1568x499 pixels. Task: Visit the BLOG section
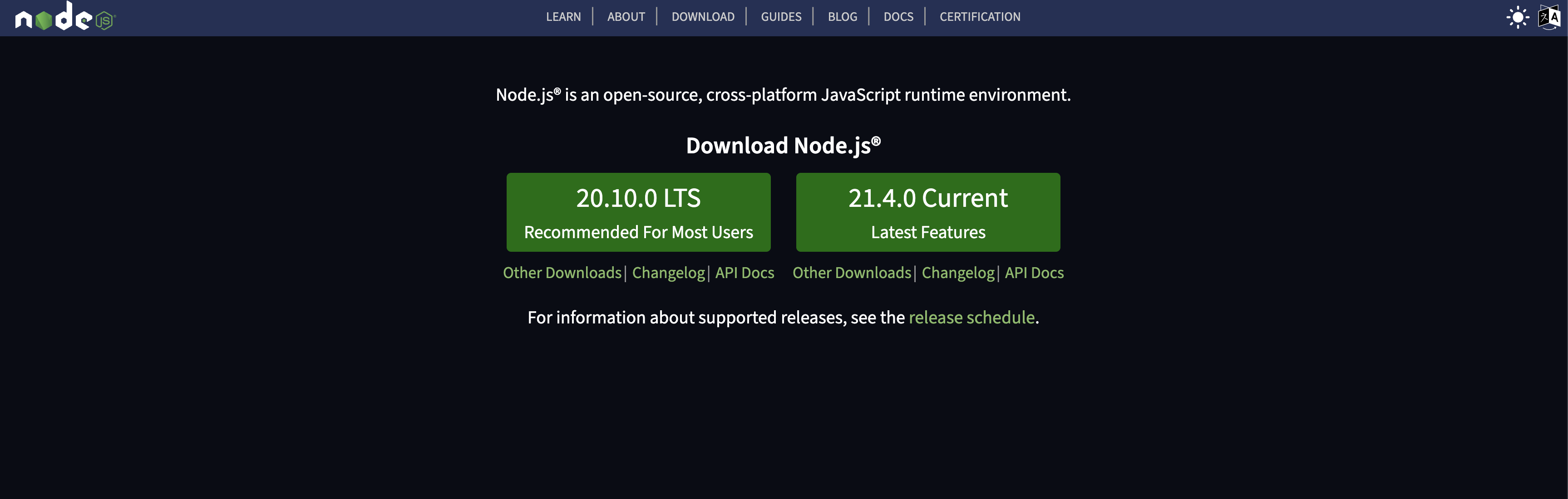(x=843, y=17)
